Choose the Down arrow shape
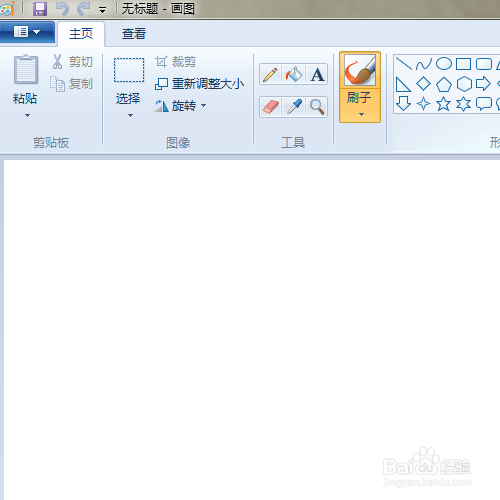 tap(403, 104)
